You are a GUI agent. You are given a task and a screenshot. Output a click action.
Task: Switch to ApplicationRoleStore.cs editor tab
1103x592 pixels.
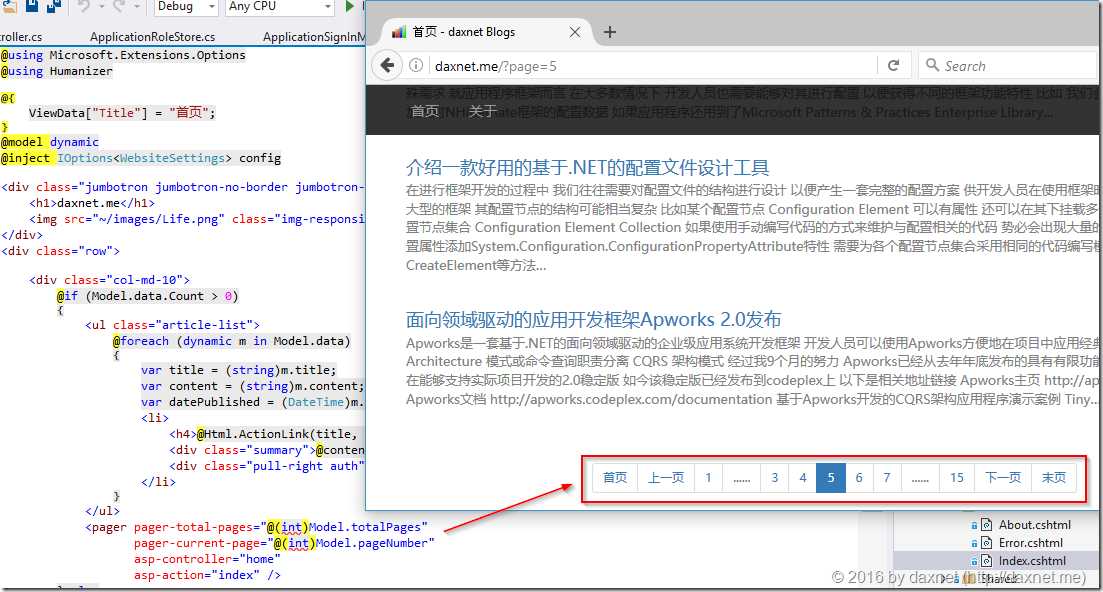[x=153, y=37]
